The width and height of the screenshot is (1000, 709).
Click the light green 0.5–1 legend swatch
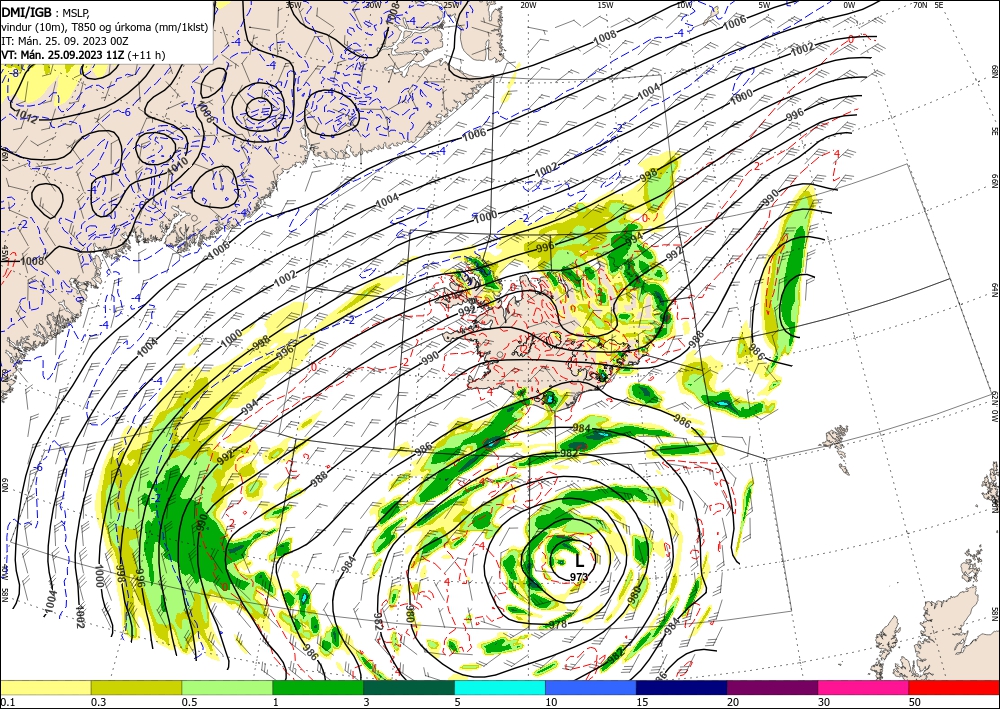tap(227, 687)
